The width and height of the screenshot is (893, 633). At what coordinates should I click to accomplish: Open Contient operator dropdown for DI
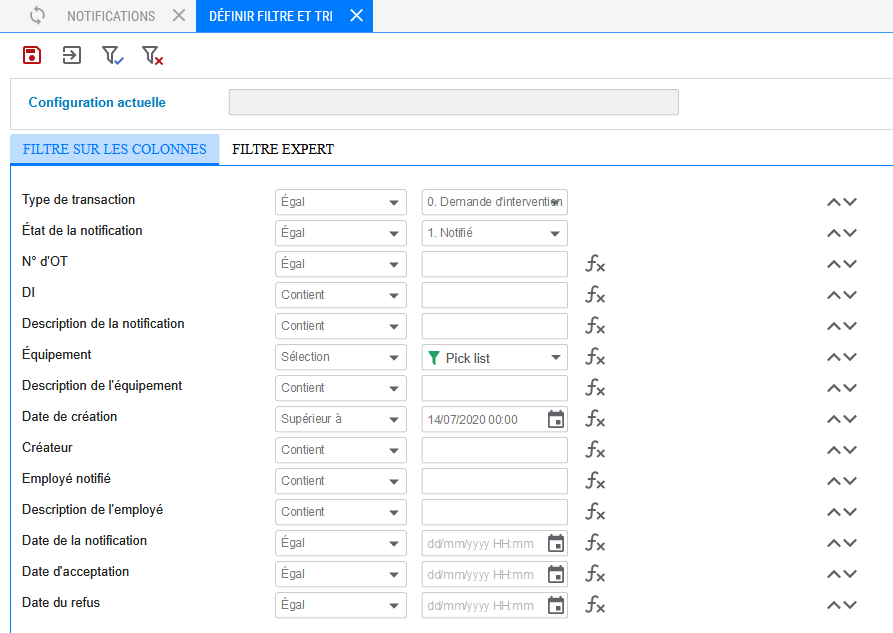click(341, 295)
